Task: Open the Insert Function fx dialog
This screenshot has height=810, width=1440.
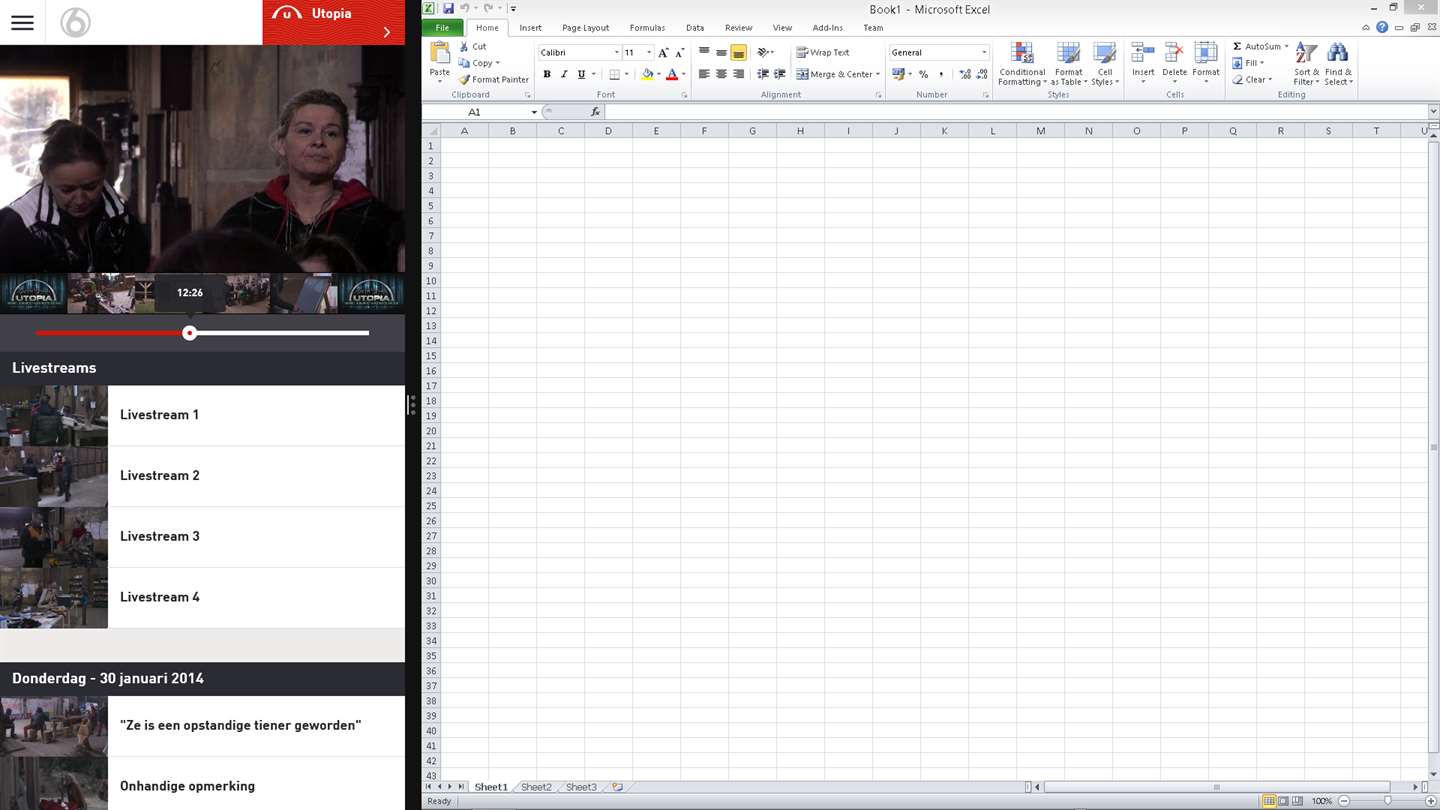Action: pos(595,112)
